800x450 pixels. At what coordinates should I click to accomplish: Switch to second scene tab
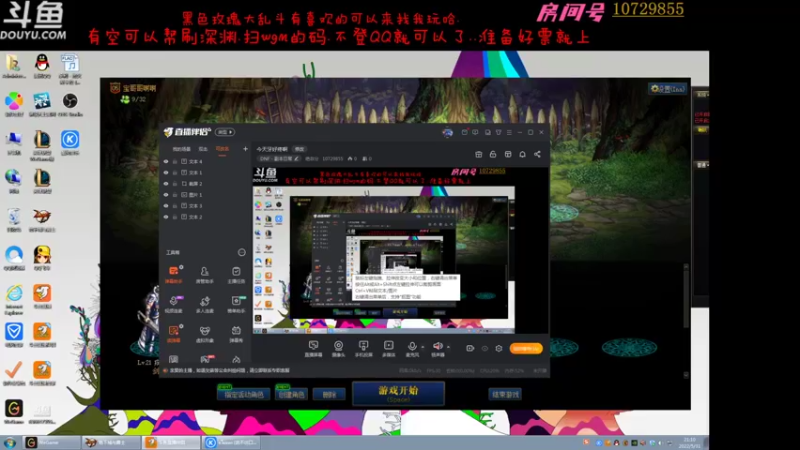(203, 149)
